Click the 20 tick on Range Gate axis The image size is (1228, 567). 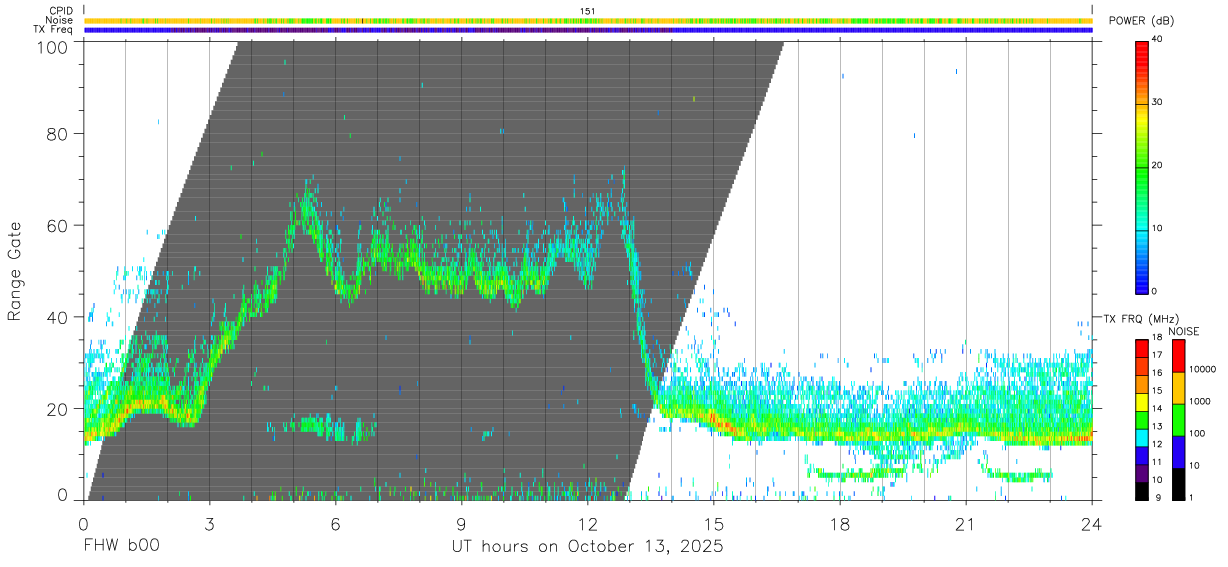pyautogui.click(x=58, y=408)
